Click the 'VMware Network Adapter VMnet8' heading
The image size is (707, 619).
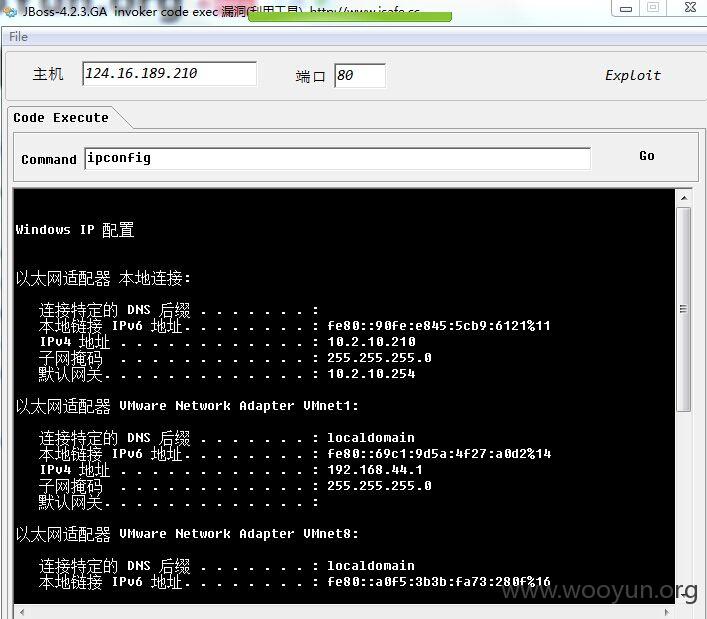pyautogui.click(x=239, y=534)
